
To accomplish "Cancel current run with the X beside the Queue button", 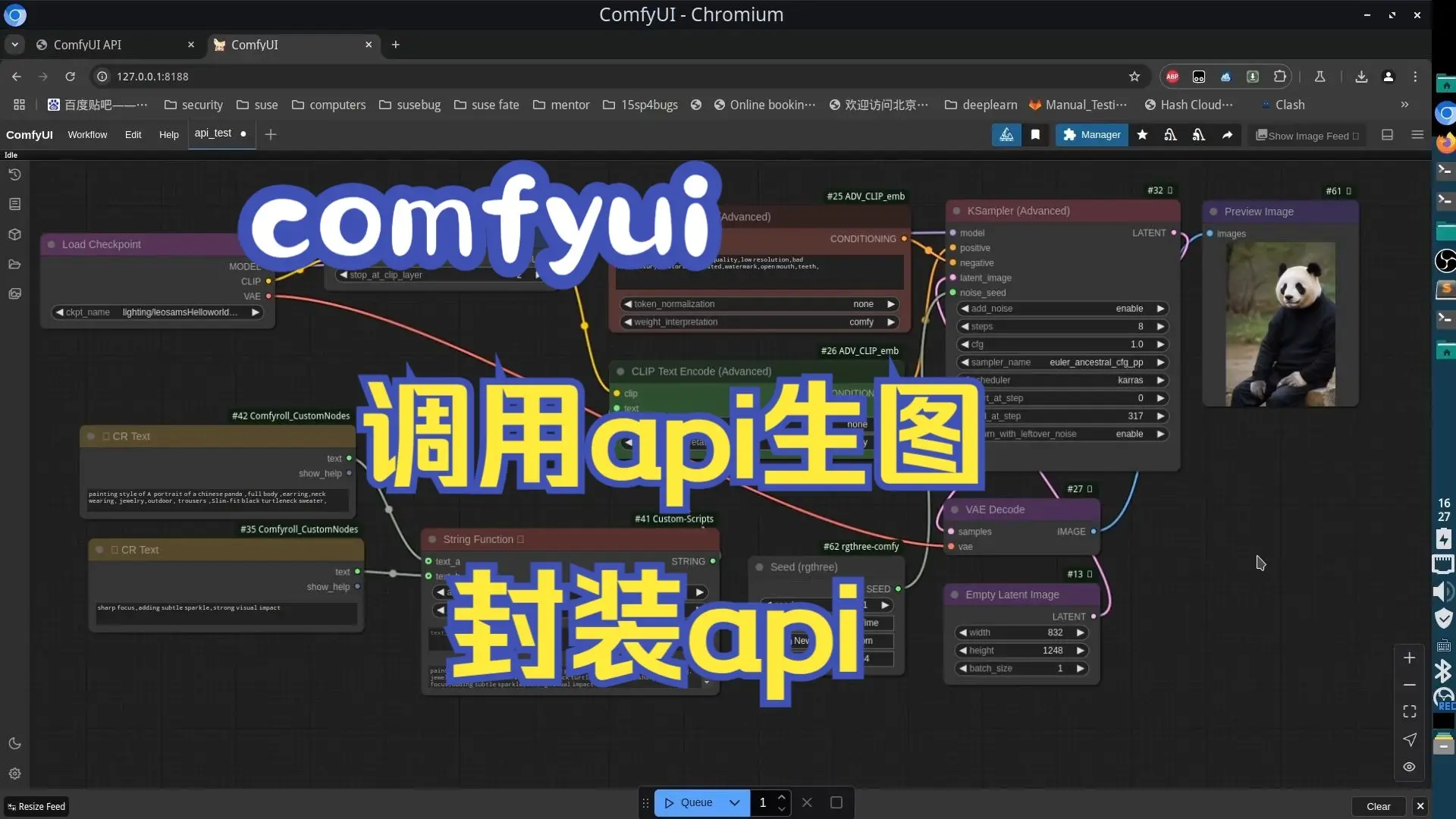I will pos(807,802).
